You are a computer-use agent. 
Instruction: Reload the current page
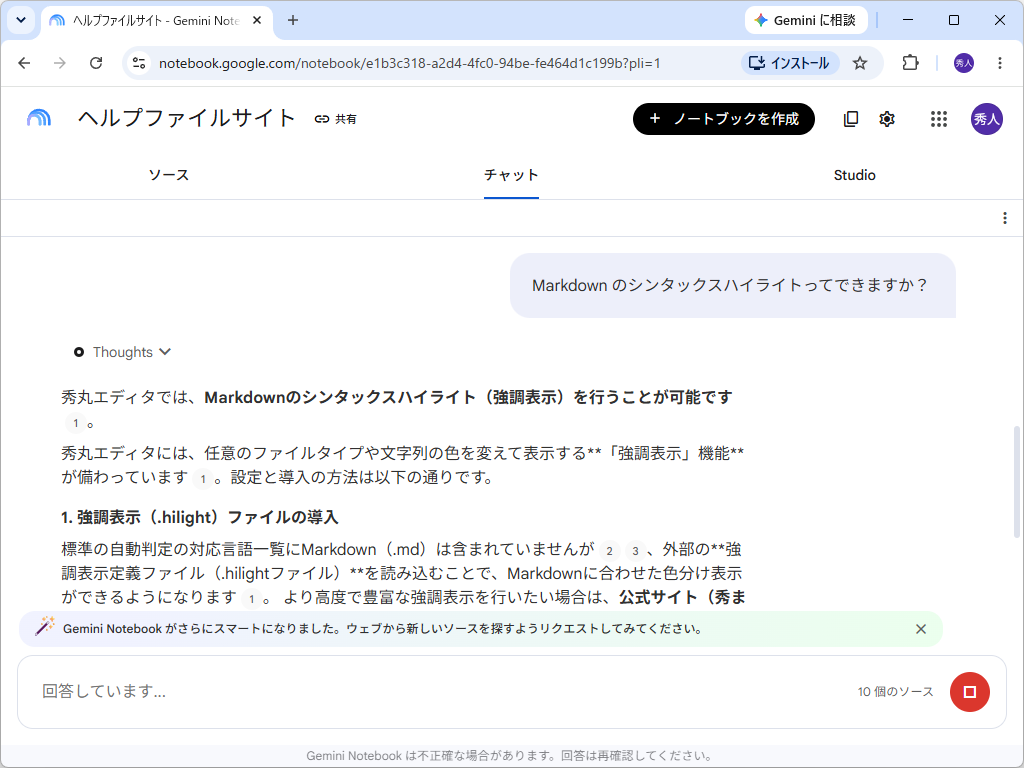96,63
